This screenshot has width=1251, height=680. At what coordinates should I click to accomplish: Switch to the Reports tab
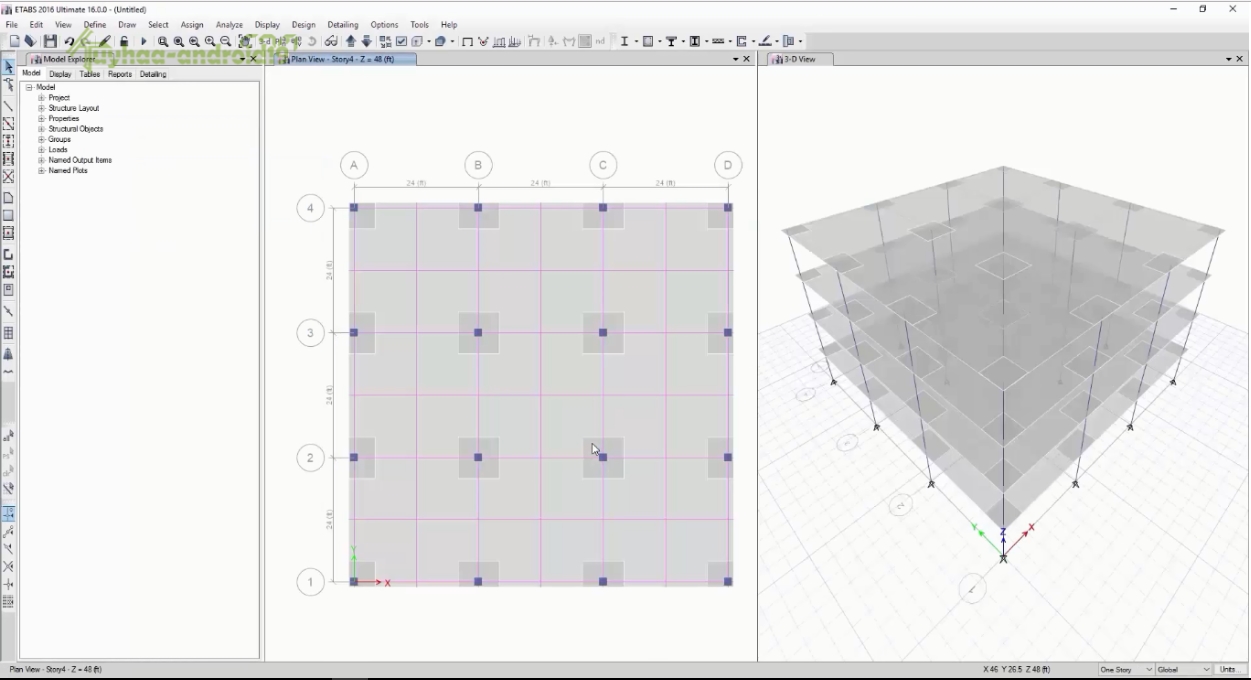pos(120,74)
